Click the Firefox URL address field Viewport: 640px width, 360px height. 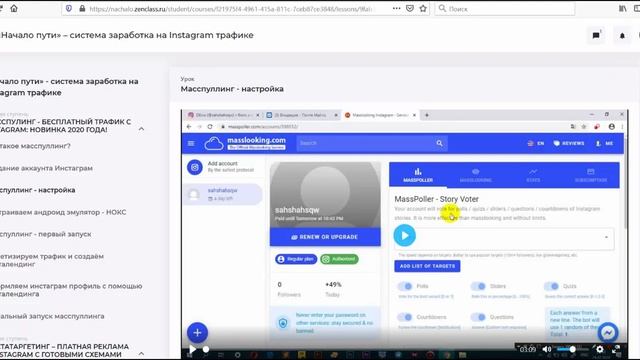(x=231, y=9)
